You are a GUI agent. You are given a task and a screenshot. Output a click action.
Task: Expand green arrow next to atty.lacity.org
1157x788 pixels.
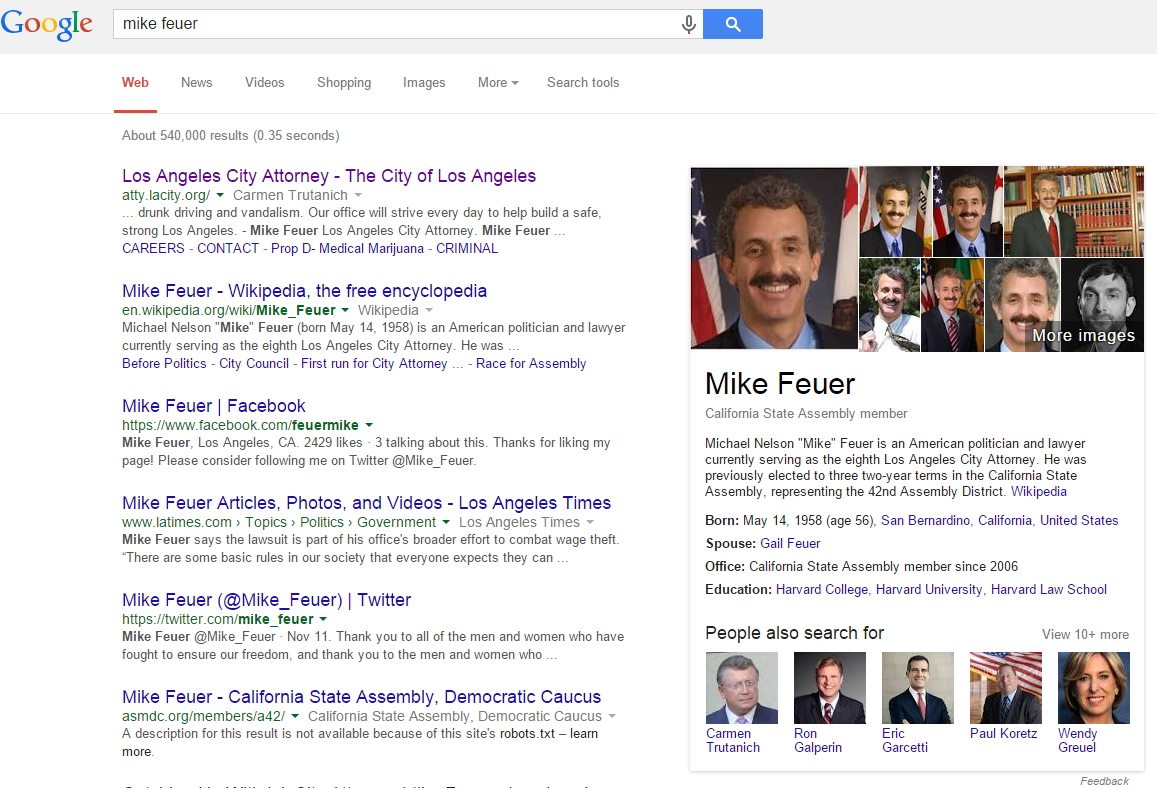tap(220, 196)
